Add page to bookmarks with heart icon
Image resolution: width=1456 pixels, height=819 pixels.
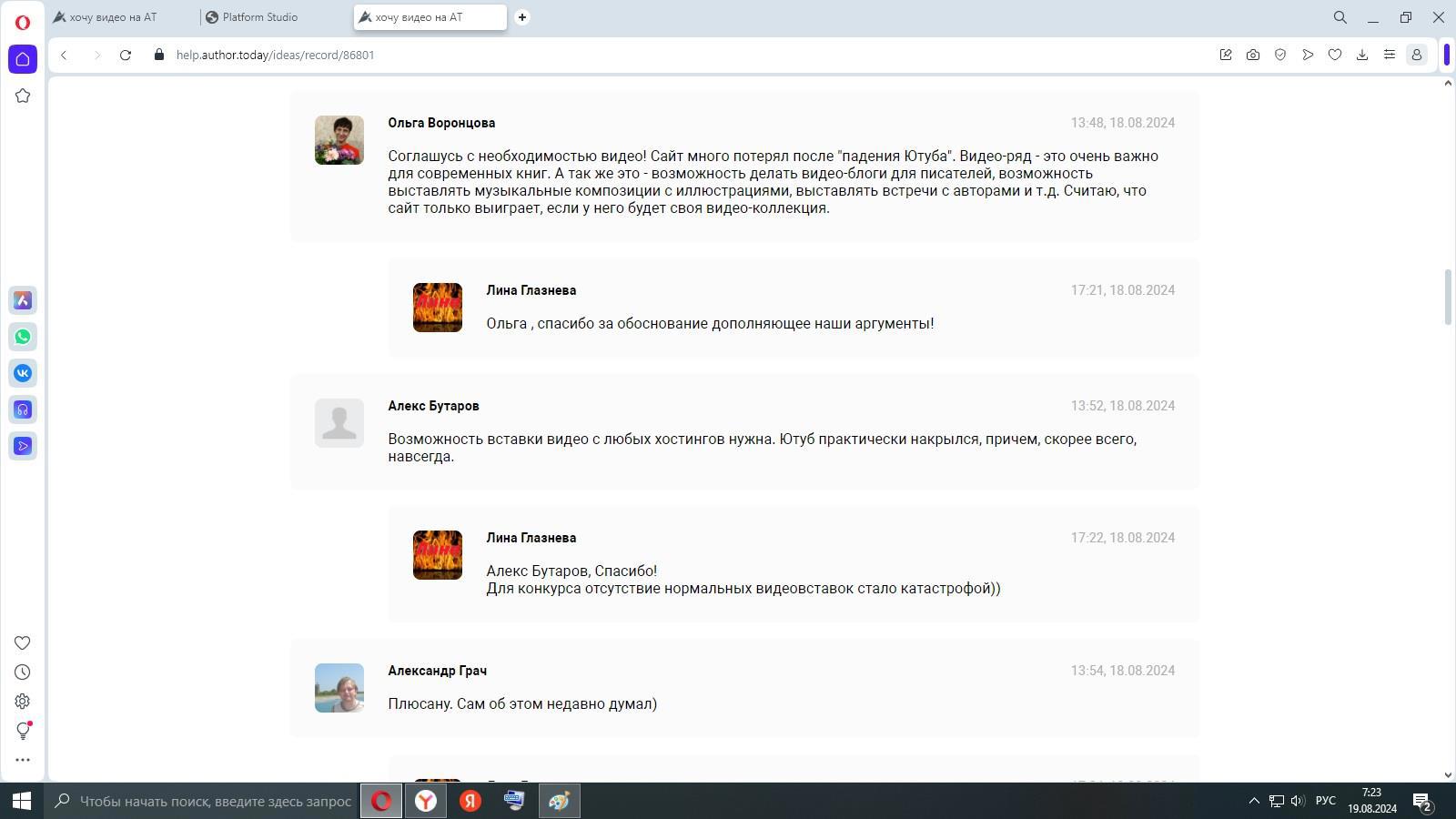coord(1335,55)
